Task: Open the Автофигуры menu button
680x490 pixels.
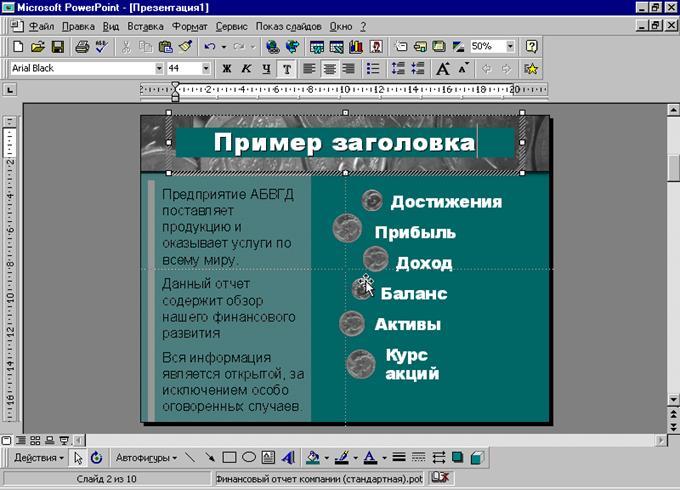Action: coord(146,457)
